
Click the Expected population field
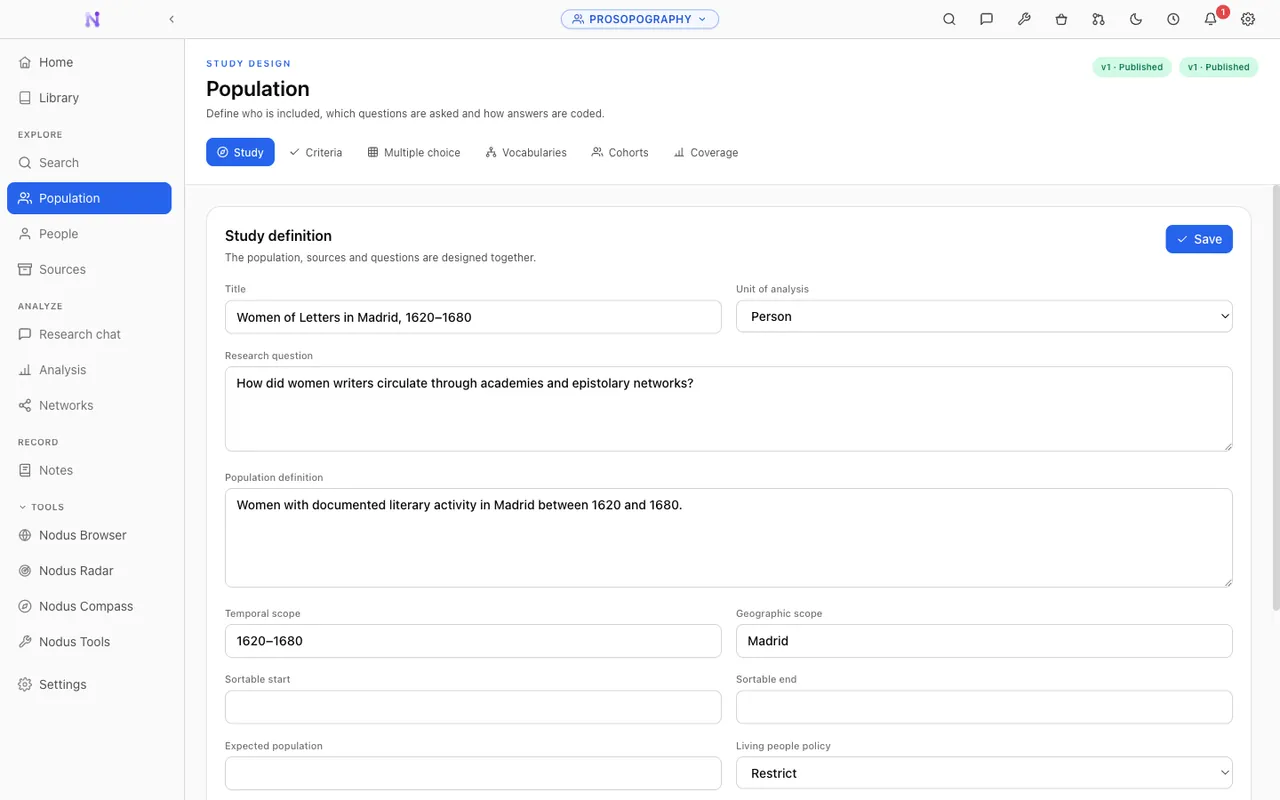click(473, 773)
